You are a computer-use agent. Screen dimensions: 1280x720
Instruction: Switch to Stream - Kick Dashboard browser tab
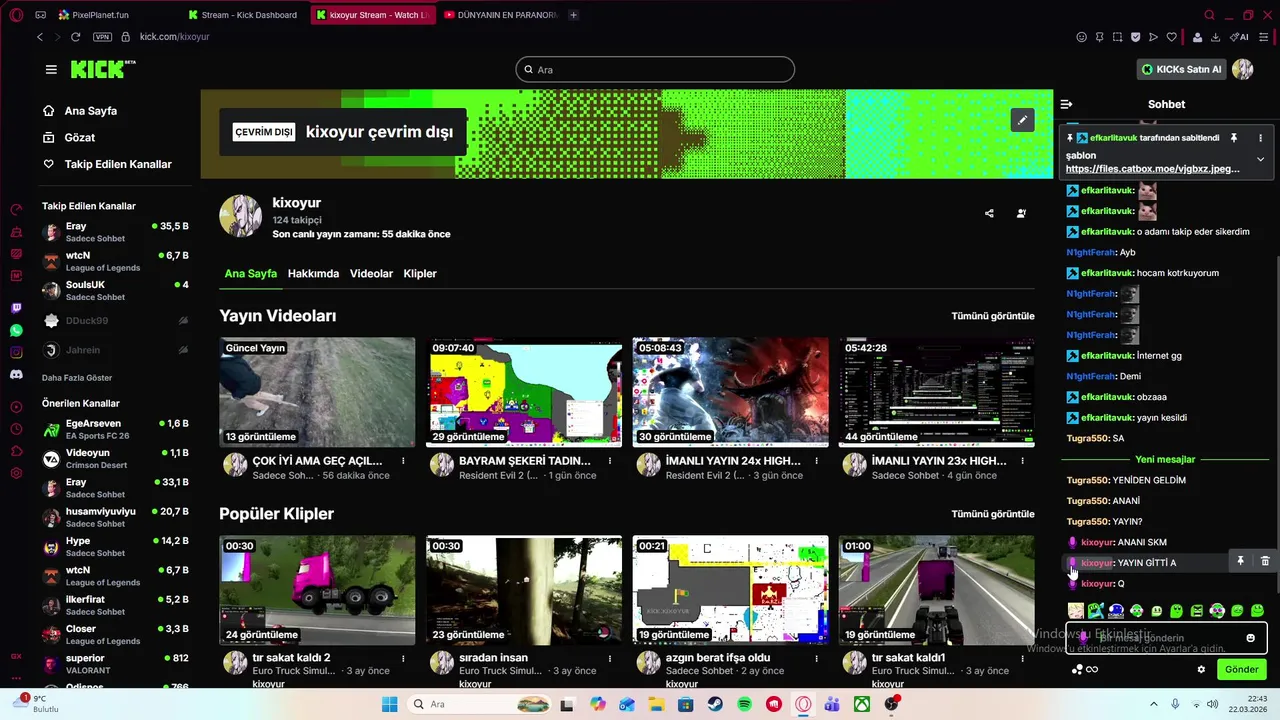pyautogui.click(x=245, y=15)
